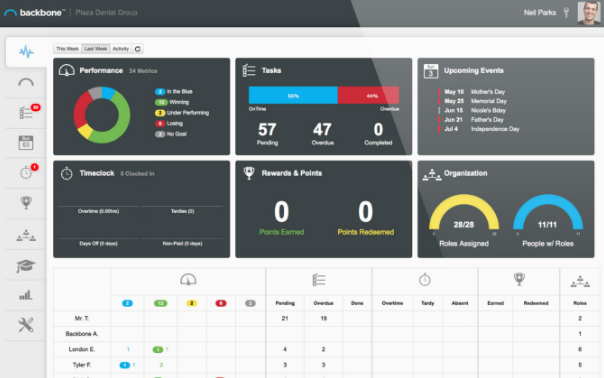Click the In the Blue legend badge
604x378 pixels.
pos(160,92)
